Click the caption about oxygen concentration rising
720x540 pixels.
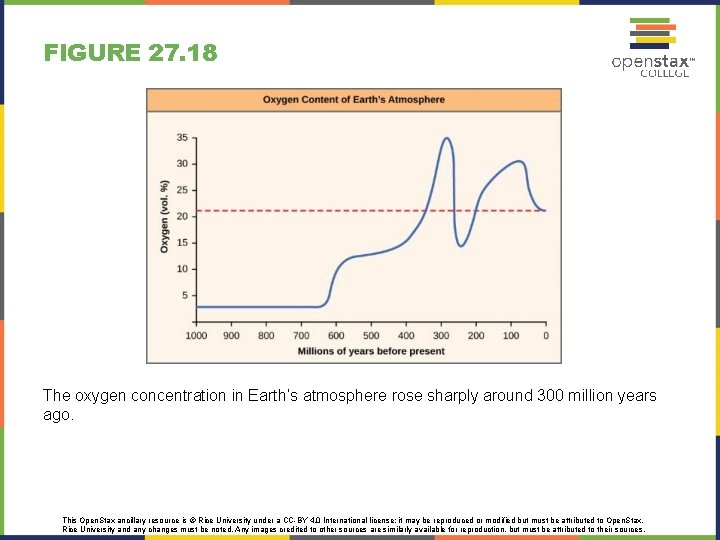click(x=349, y=405)
